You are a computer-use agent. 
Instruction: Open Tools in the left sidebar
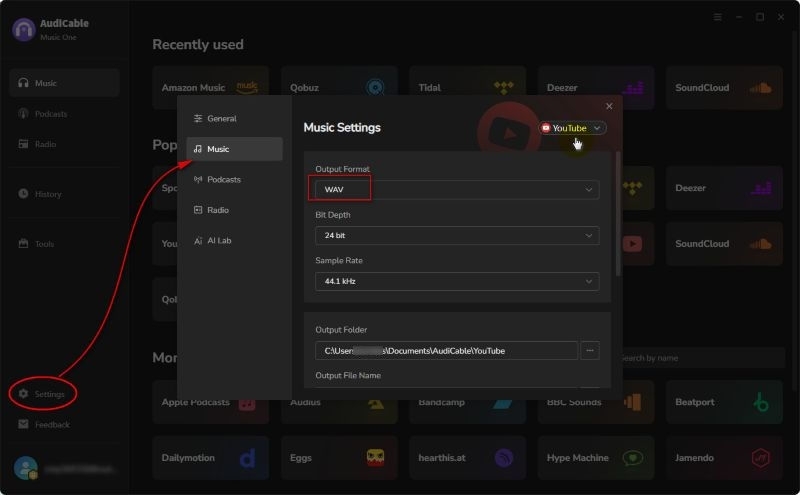coord(64,244)
